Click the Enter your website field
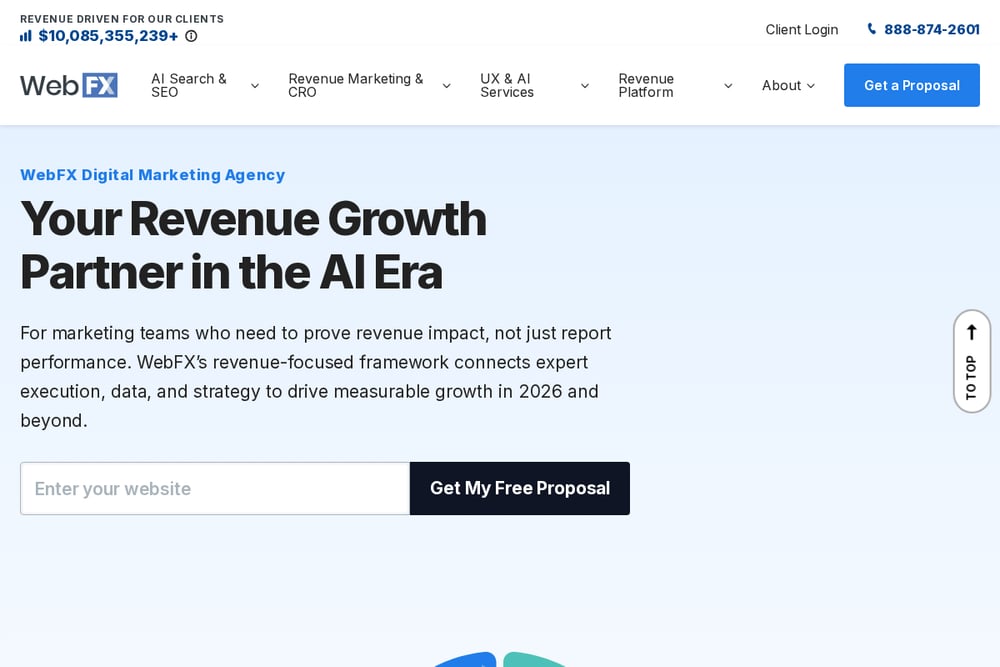Image resolution: width=1000 pixels, height=667 pixels. click(x=215, y=488)
